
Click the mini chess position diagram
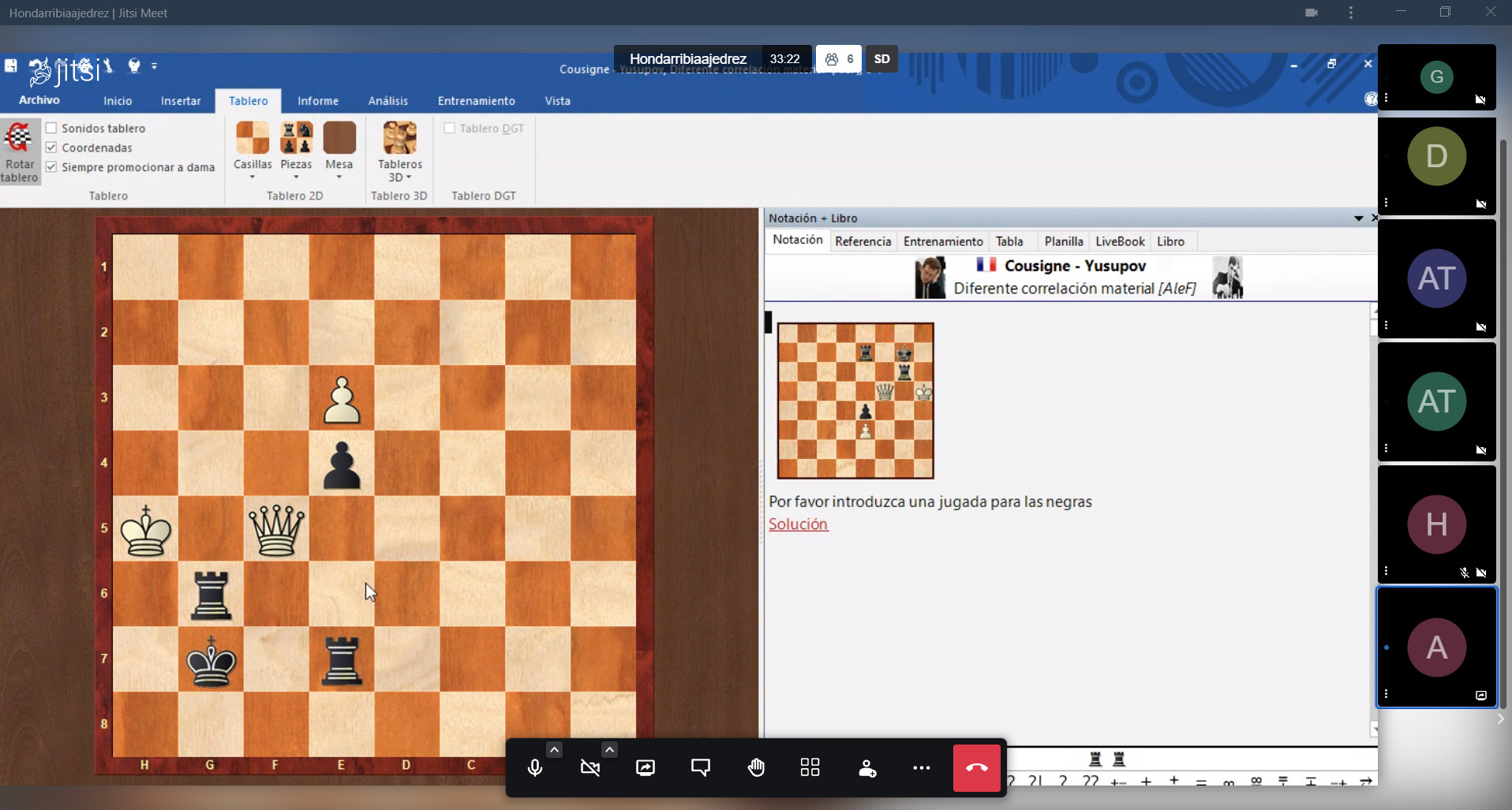[x=855, y=401]
